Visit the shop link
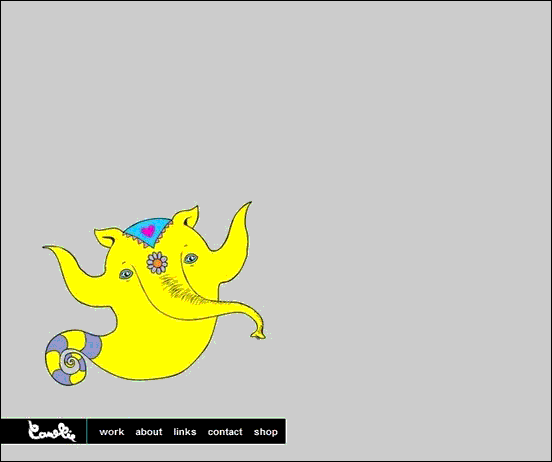Image resolution: width=552 pixels, height=462 pixels. (x=266, y=432)
